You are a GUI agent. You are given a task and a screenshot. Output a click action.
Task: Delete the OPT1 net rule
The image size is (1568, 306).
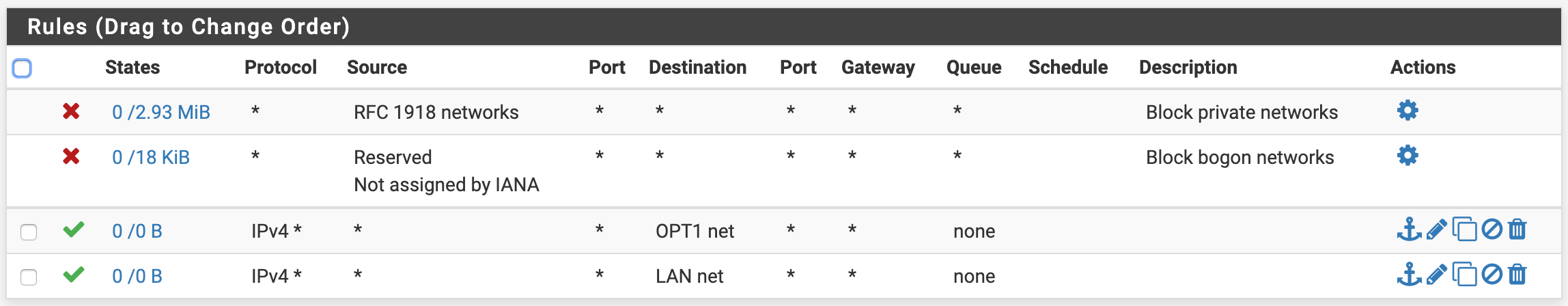[1517, 229]
